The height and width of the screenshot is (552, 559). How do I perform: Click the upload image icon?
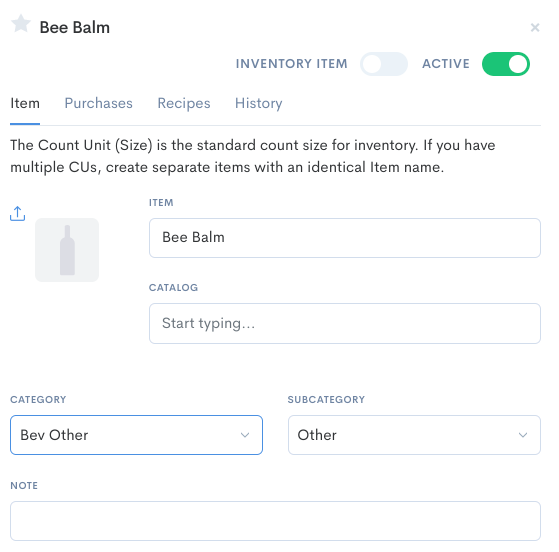(17, 214)
